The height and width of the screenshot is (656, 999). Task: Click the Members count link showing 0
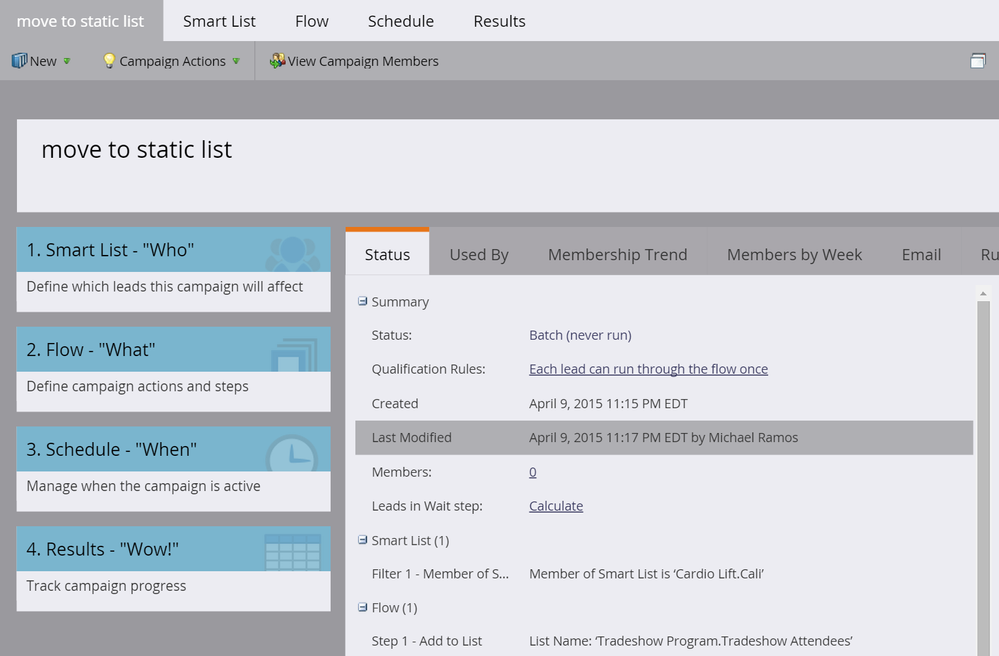tap(532, 472)
